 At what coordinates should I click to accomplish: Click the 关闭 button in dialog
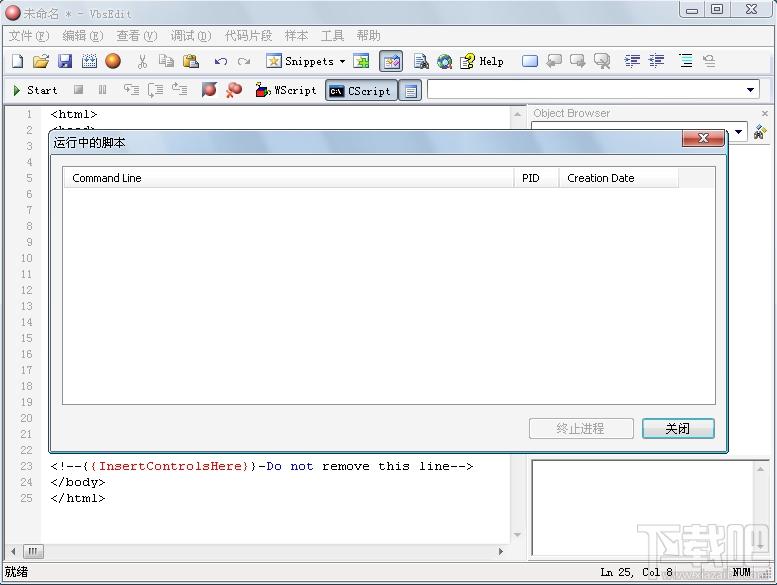[x=678, y=428]
